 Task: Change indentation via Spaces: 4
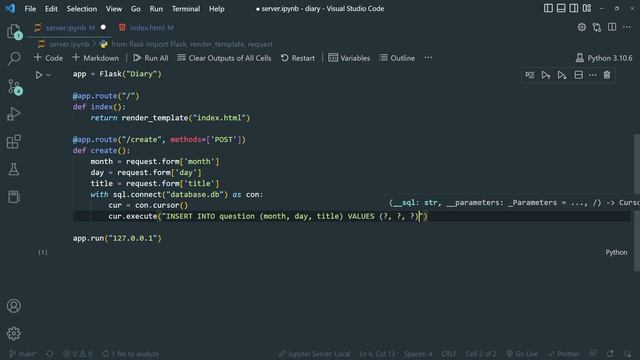point(418,354)
